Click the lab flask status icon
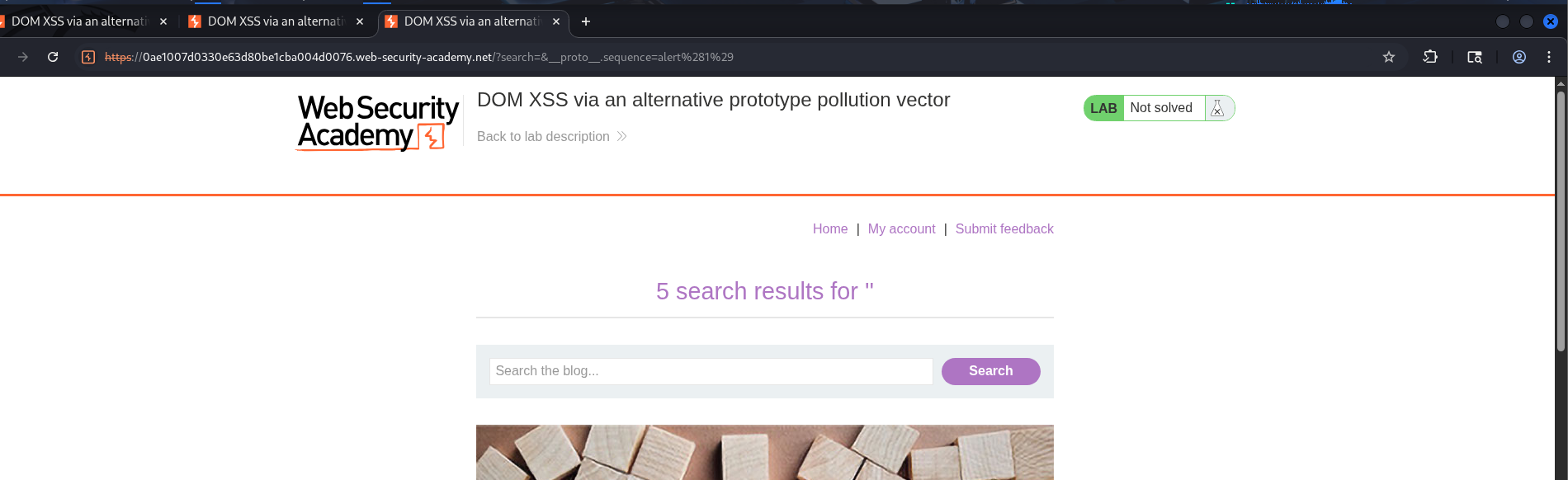Screen dimensions: 1568x480 click(x=1217, y=108)
